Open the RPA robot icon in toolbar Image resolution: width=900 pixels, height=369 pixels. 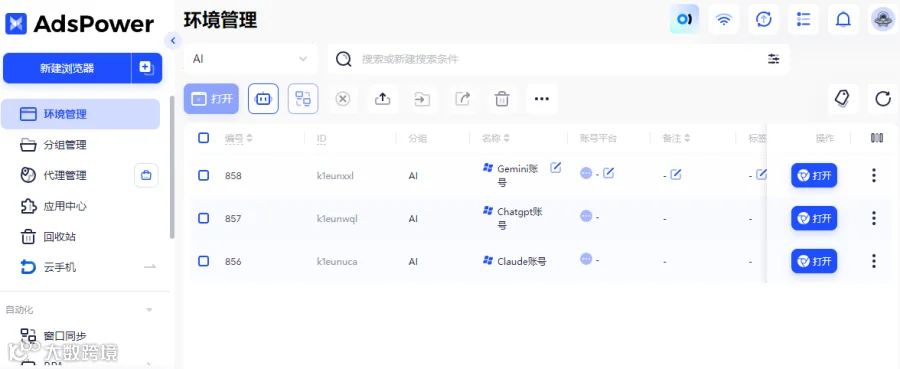(x=263, y=99)
